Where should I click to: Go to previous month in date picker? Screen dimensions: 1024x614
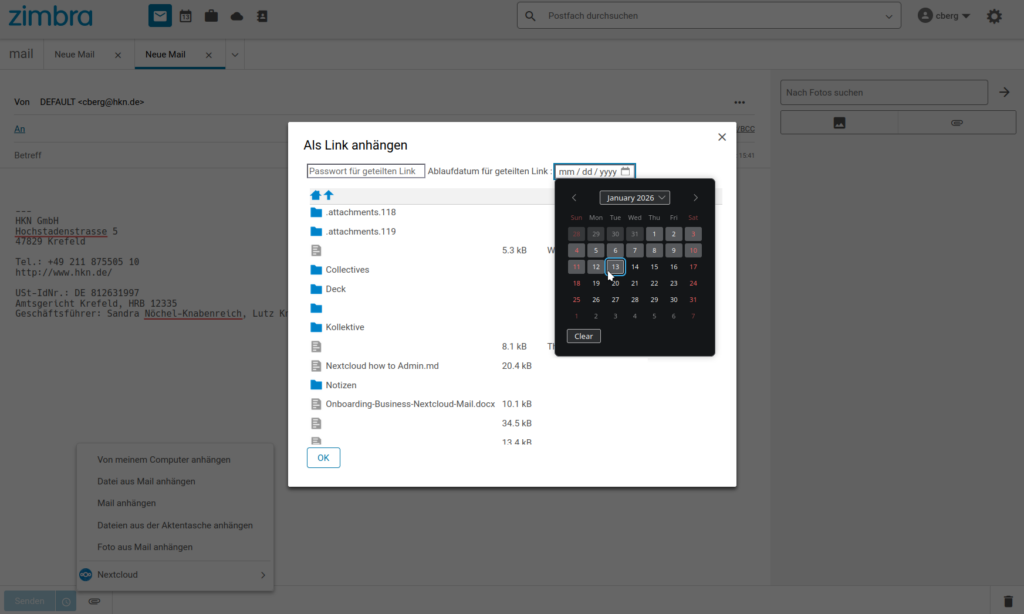click(574, 198)
